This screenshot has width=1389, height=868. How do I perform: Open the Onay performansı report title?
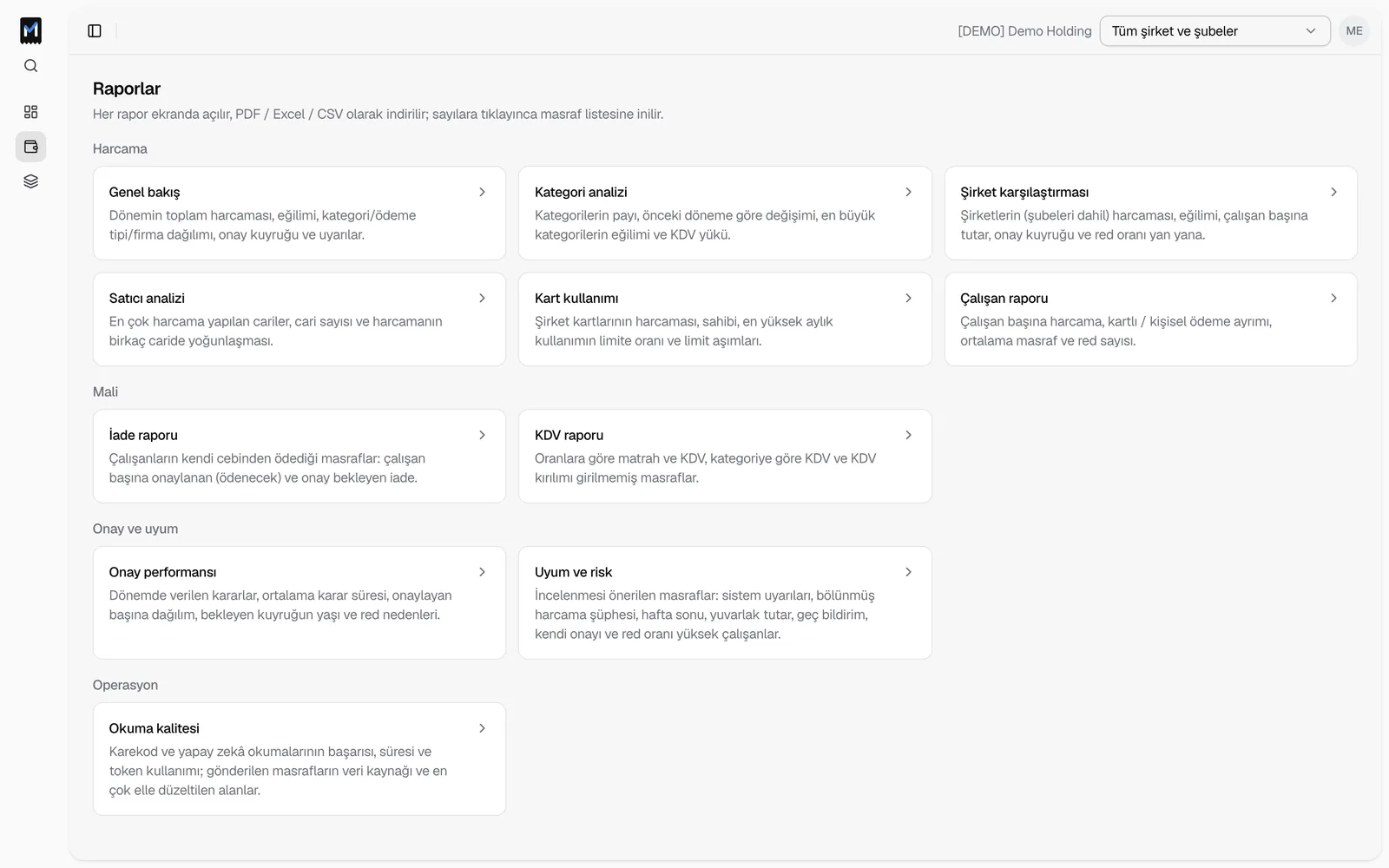click(162, 572)
